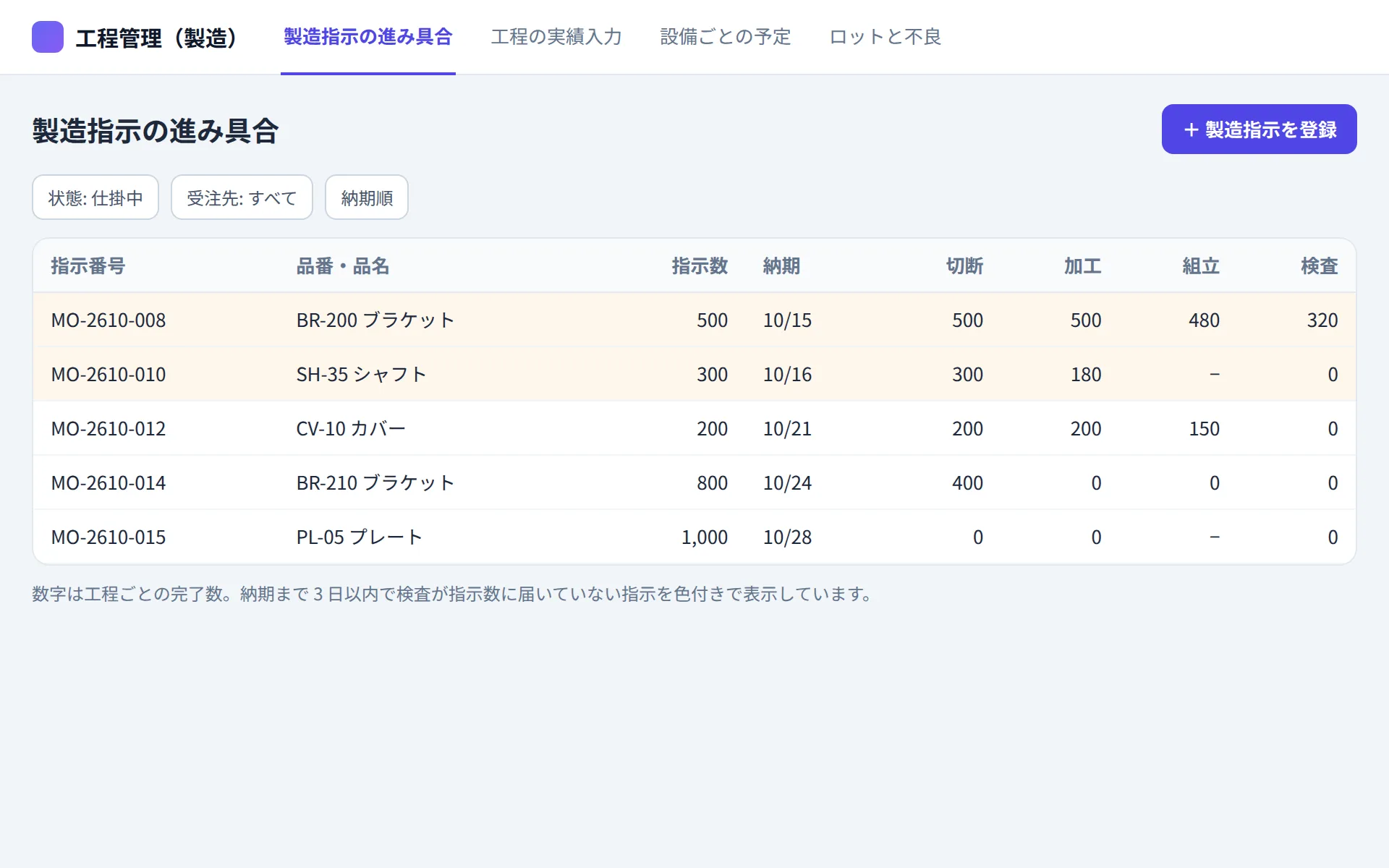Click the 10/21 due date cell
1389x868 pixels.
click(x=788, y=429)
